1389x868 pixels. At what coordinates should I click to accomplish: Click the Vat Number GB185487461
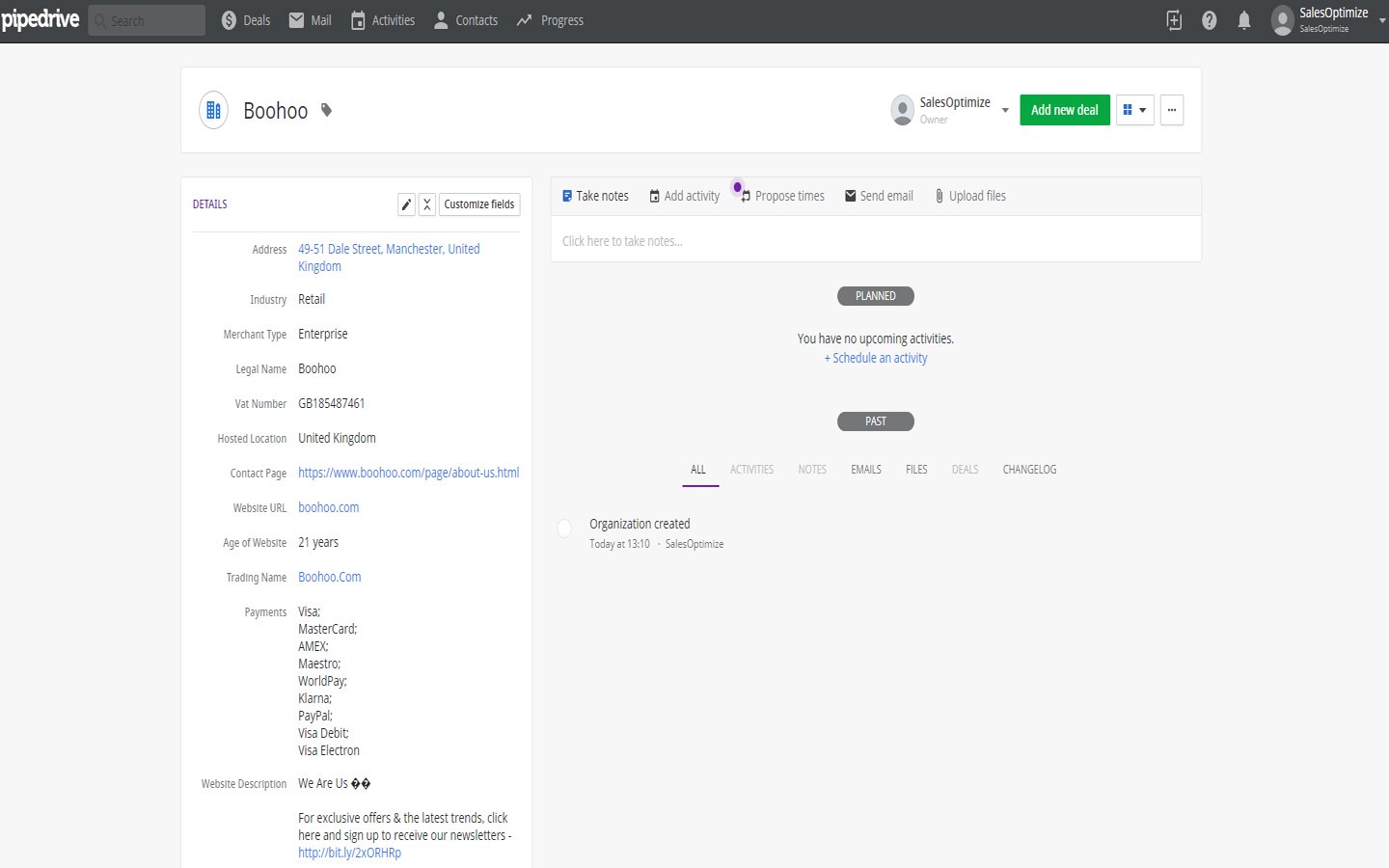331,403
